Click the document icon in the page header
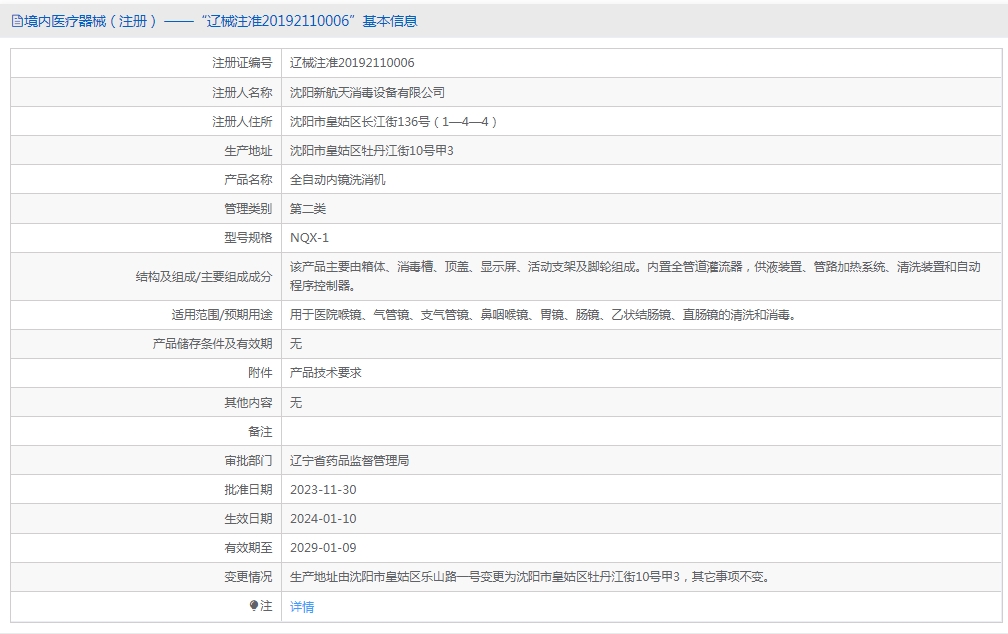This screenshot has width=1008, height=634. [x=16, y=21]
